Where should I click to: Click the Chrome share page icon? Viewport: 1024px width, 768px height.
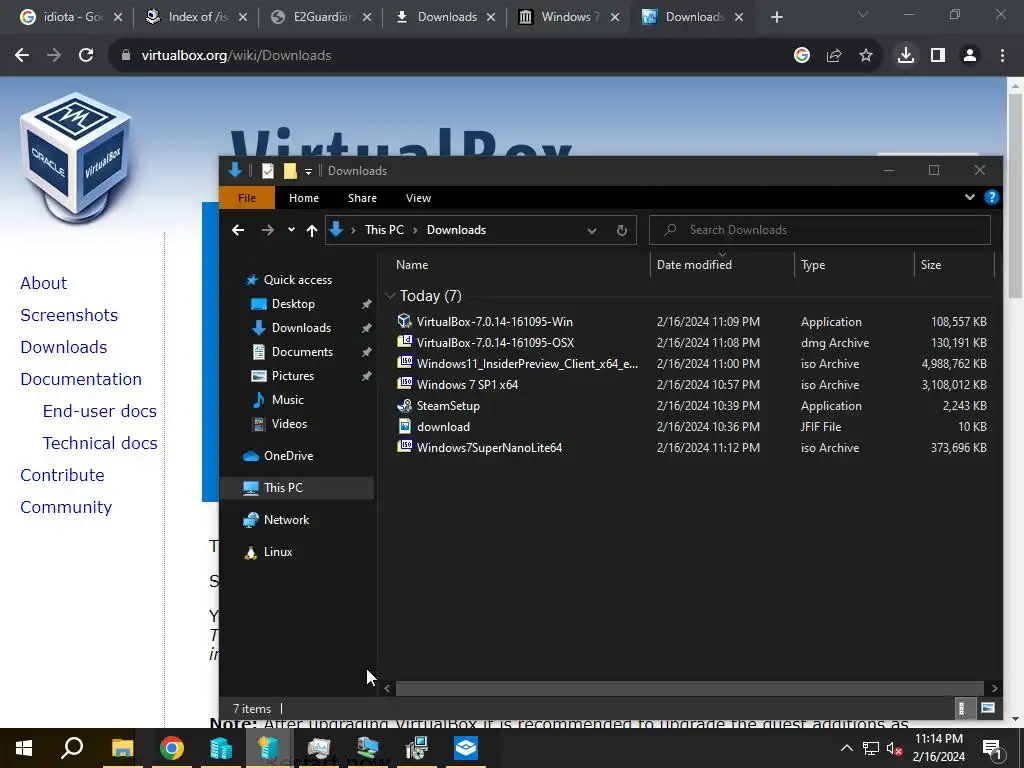tap(834, 56)
